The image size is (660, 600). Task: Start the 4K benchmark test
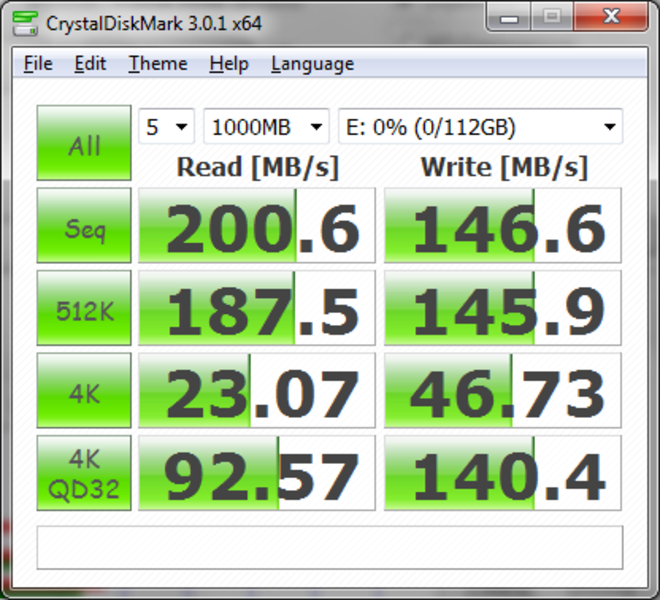click(x=84, y=390)
